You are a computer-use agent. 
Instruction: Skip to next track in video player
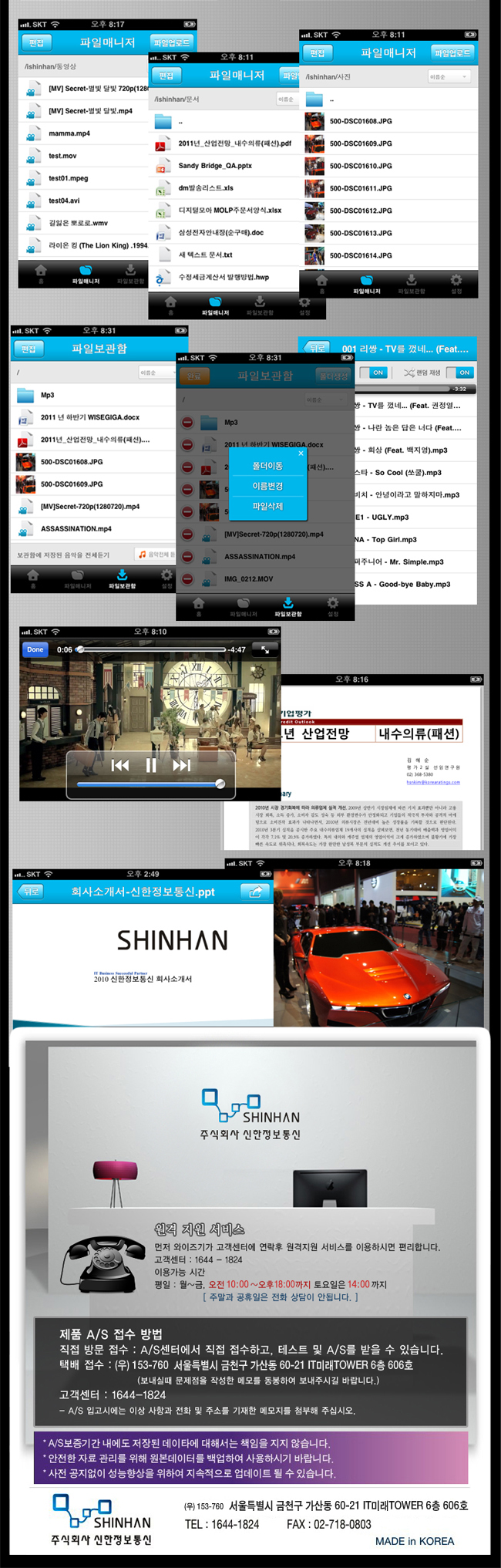pos(181,765)
